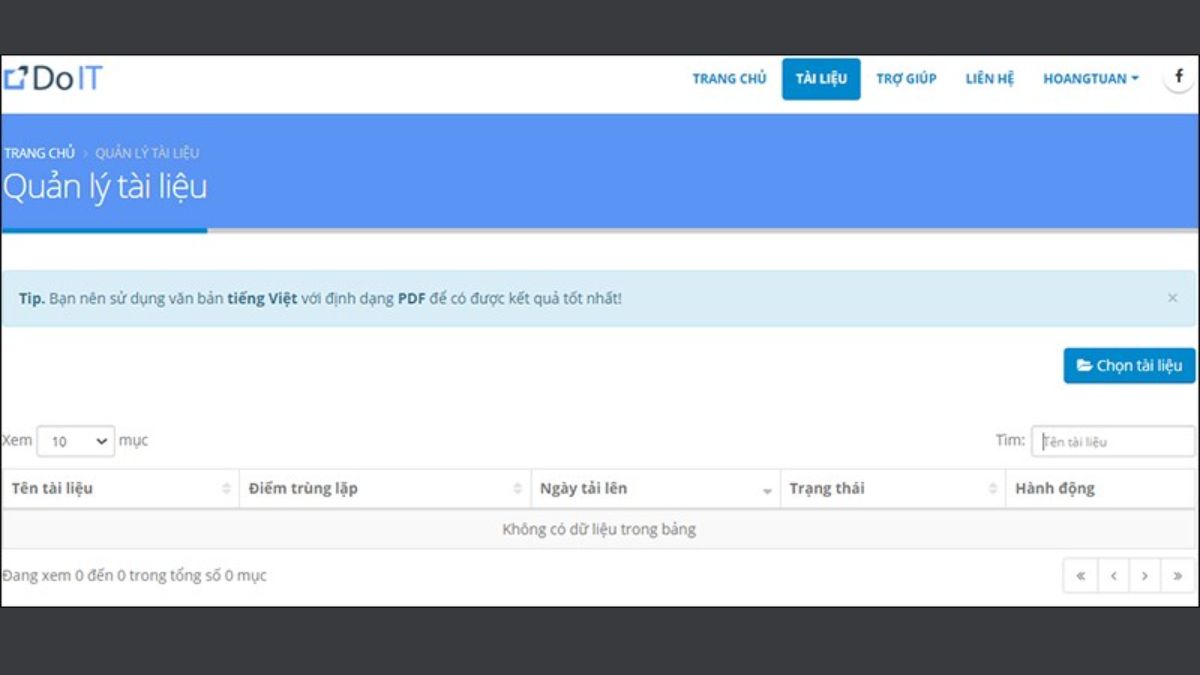Toggle sorting on the Điểm trùng lặp column

point(517,488)
